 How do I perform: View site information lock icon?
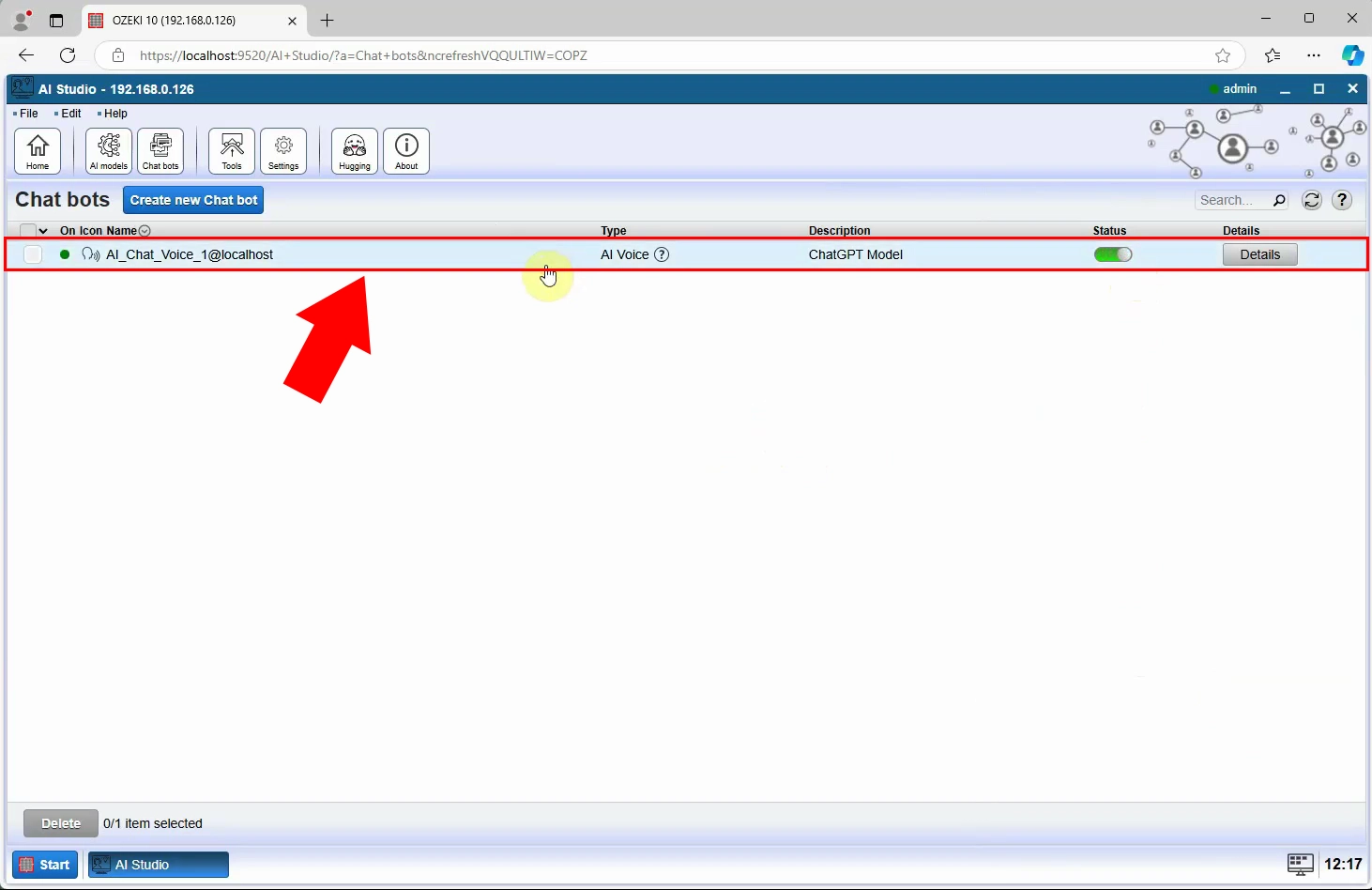[x=118, y=55]
